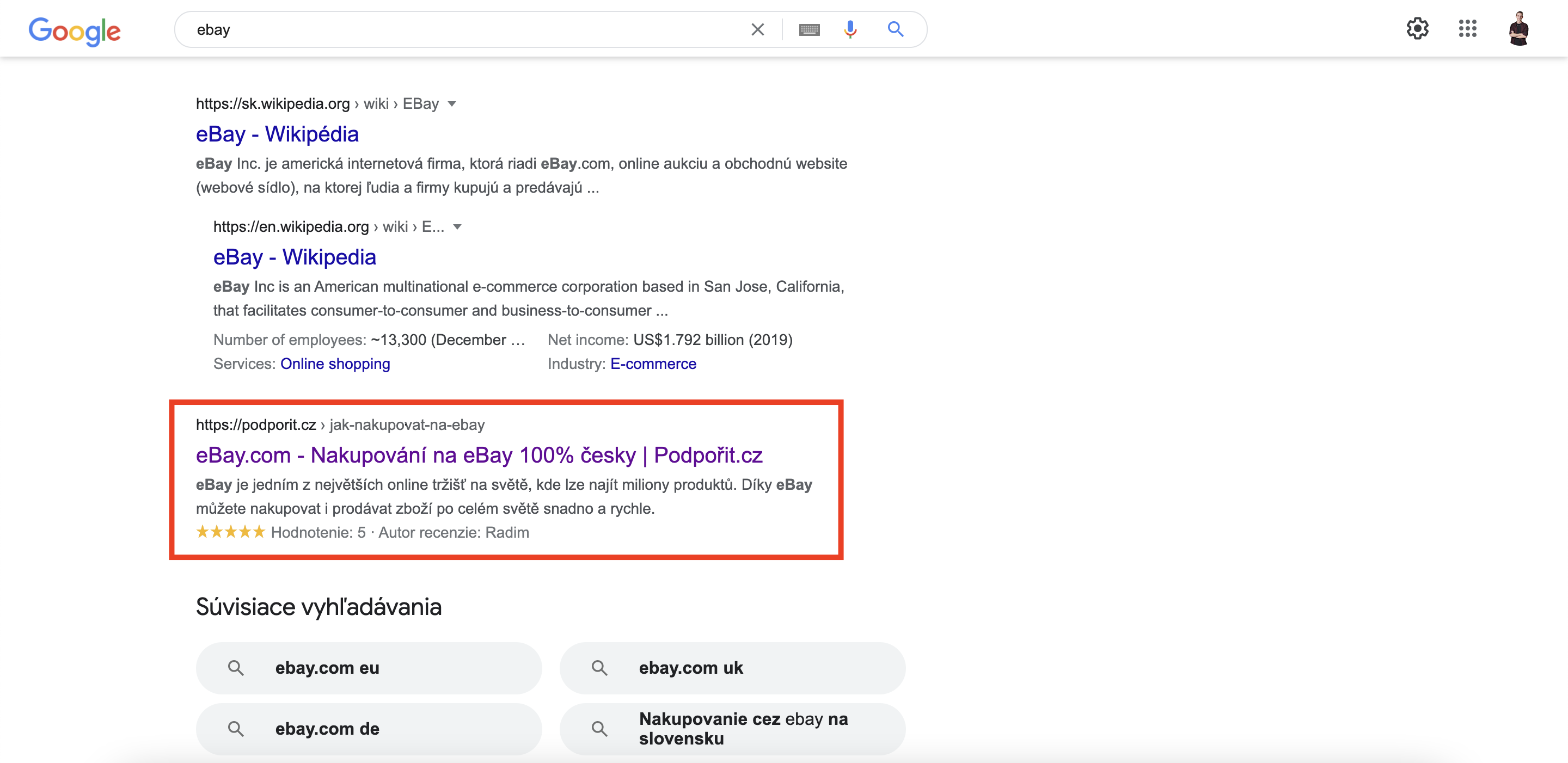Image resolution: width=1568 pixels, height=763 pixels.
Task: Click the 'Number of employees' text
Action: click(290, 340)
